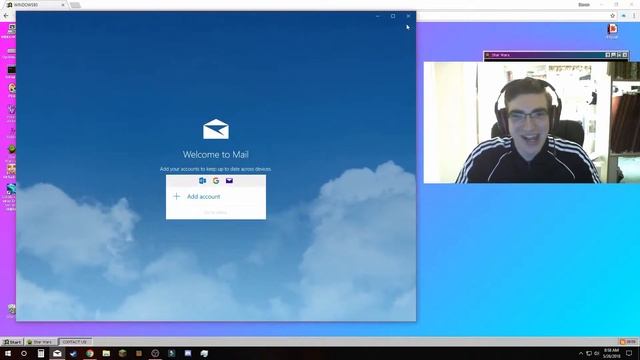The image size is (640, 360).
Task: Close the Star Wars window
Action: pyautogui.click(x=624, y=55)
